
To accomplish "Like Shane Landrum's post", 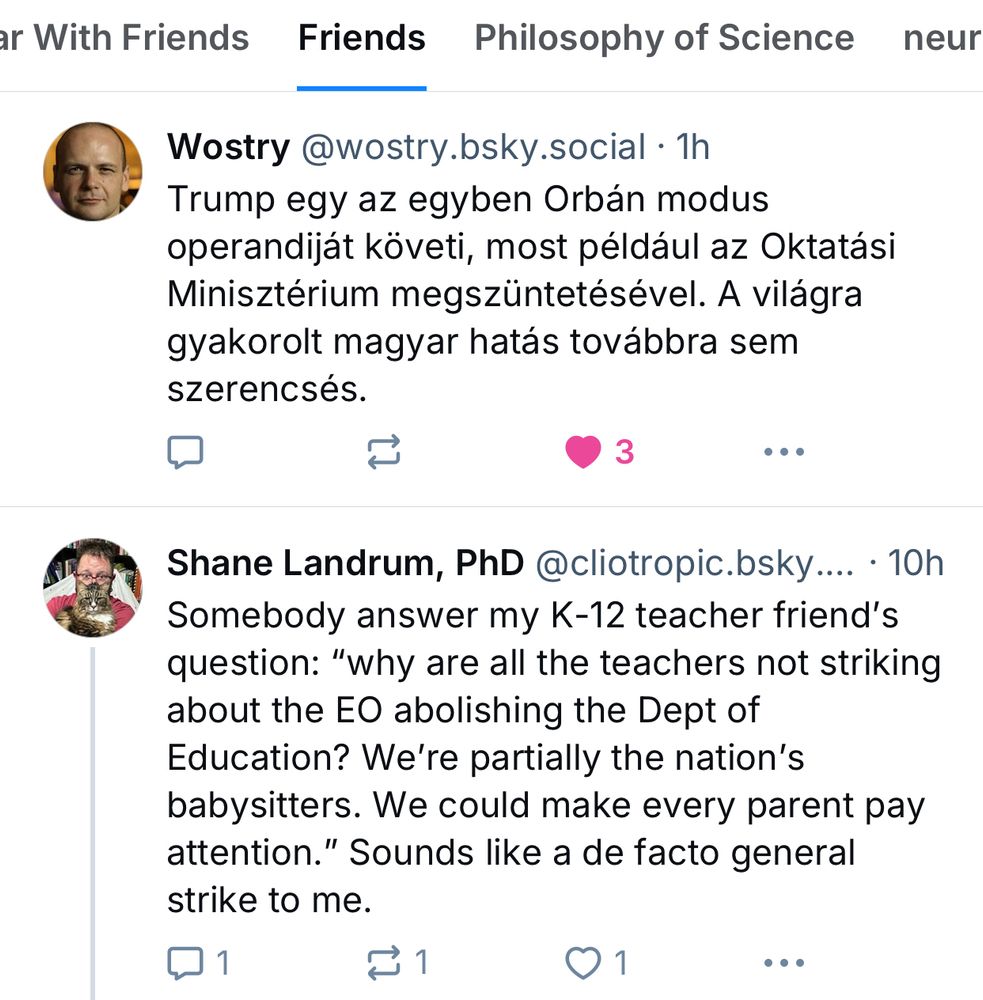I will point(584,963).
